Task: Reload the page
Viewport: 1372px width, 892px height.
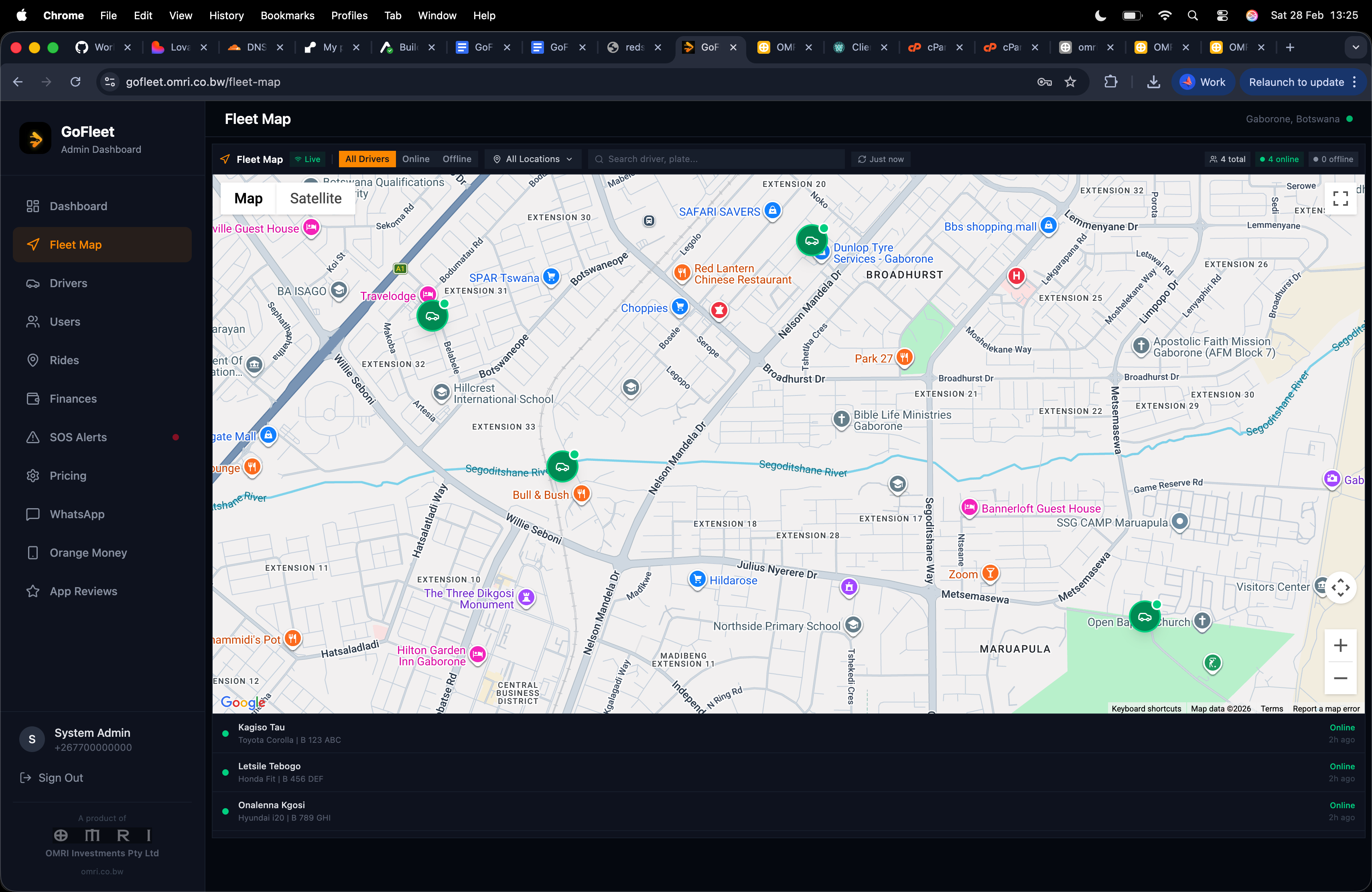Action: pyautogui.click(x=75, y=82)
